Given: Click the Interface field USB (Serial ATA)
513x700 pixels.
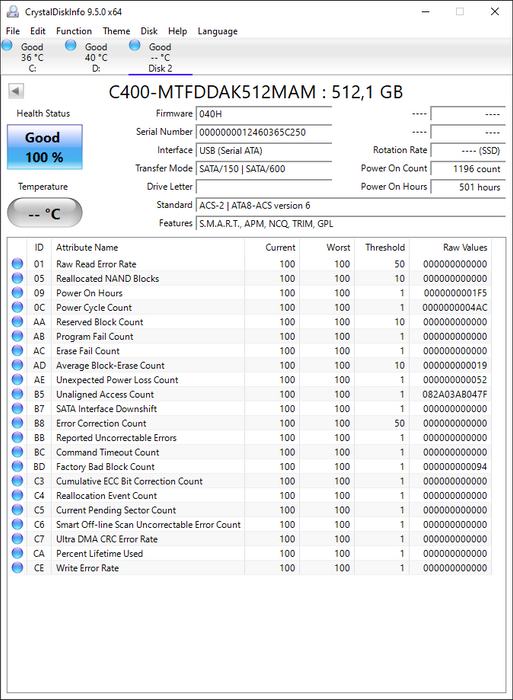Looking at the screenshot, I should (263, 150).
